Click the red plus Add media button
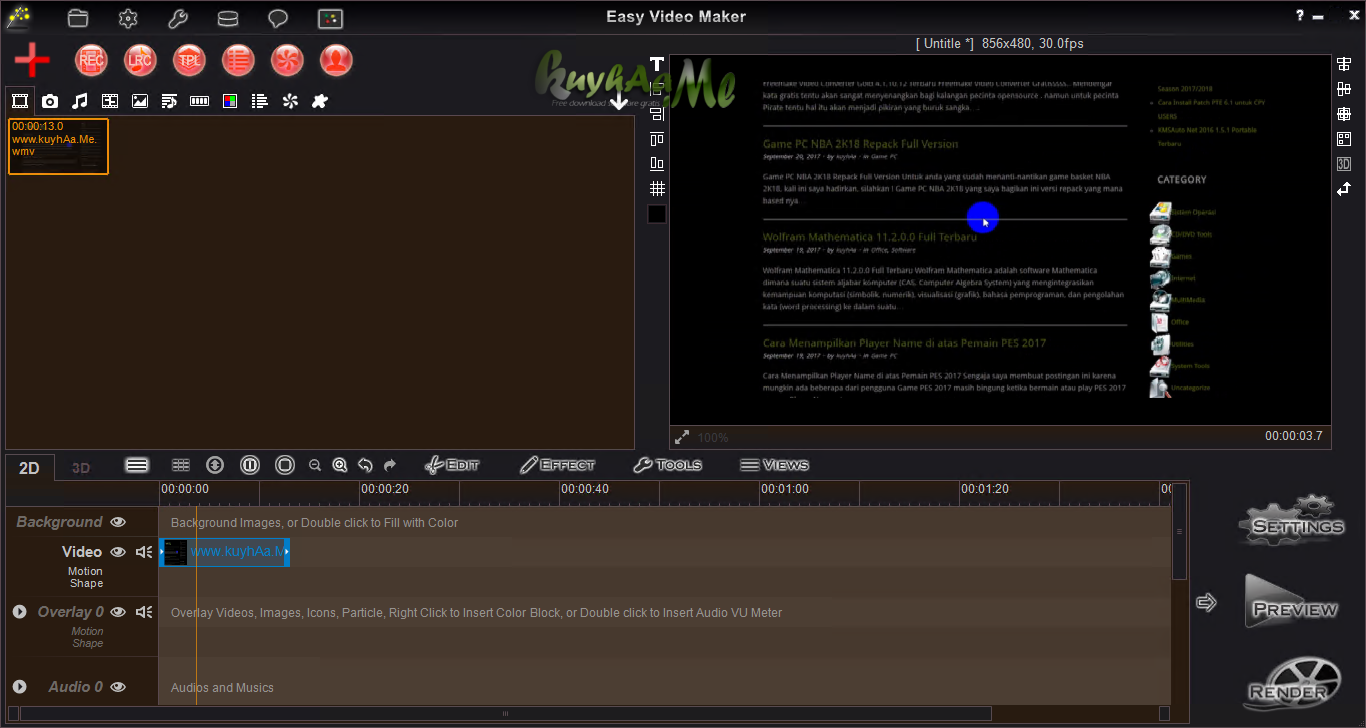1366x728 pixels. point(33,61)
